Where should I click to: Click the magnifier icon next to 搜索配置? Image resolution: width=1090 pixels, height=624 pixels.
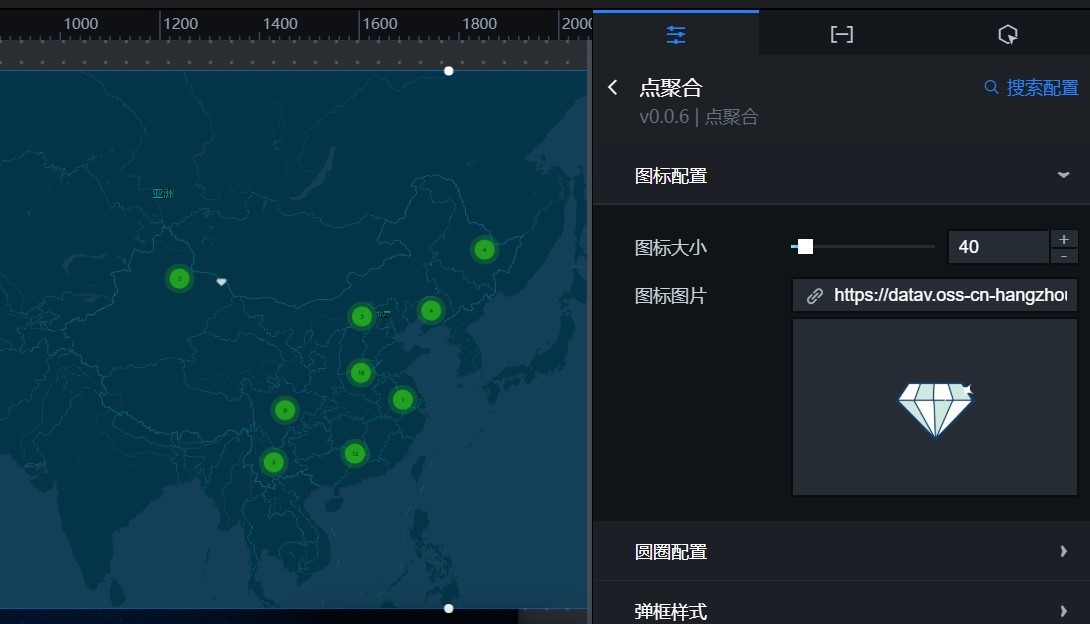coord(991,87)
